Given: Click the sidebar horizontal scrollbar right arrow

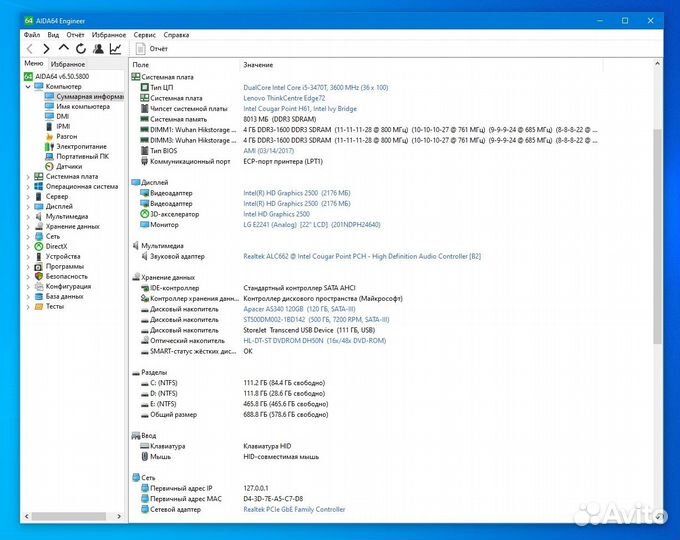Looking at the screenshot, I should (x=119, y=516).
